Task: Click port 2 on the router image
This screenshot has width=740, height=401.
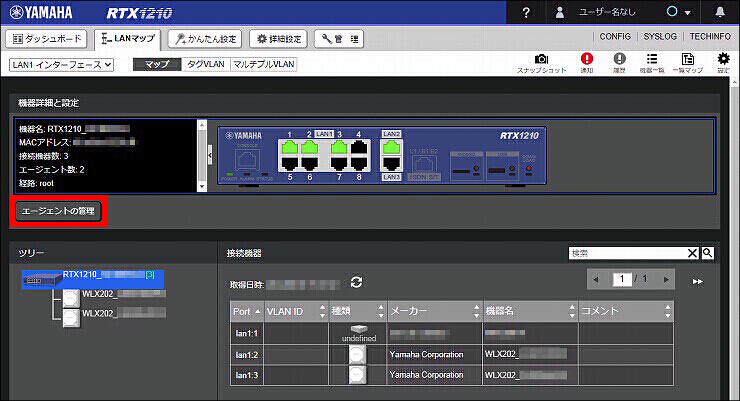Action: pos(310,147)
